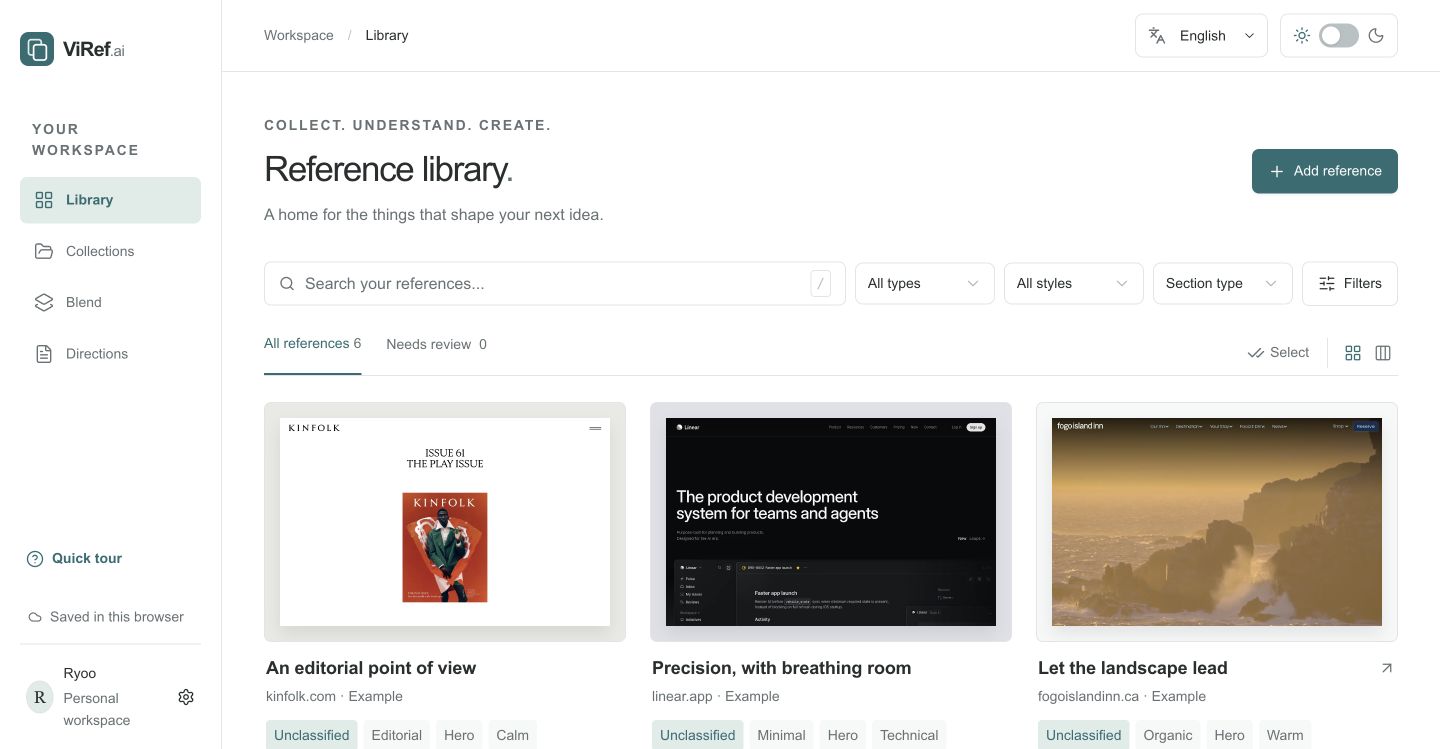Click the Organic tag on Fogo card
The image size is (1440, 749).
point(1168,735)
